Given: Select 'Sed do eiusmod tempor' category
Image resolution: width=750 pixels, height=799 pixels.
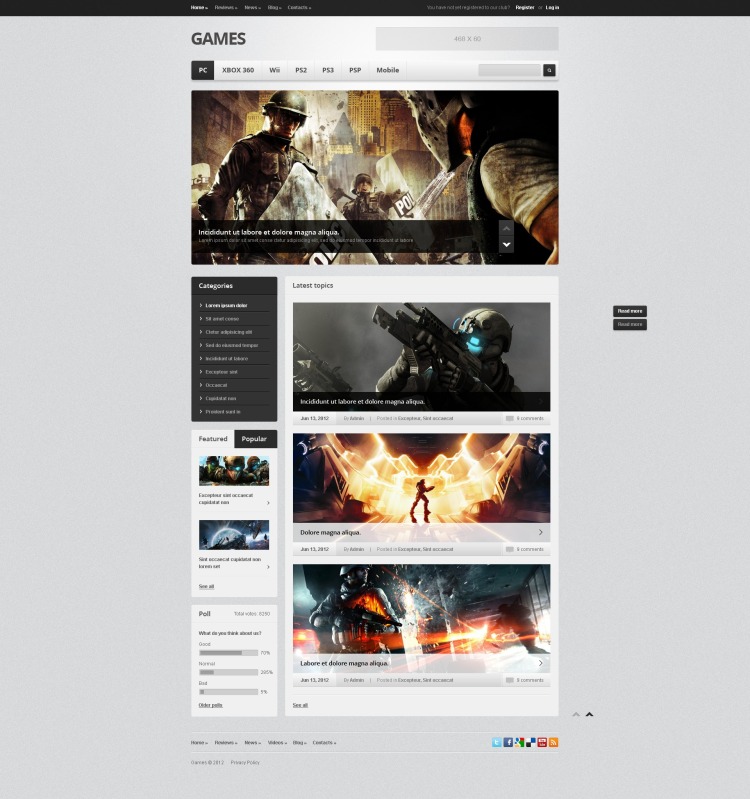Looking at the screenshot, I should click(x=232, y=345).
